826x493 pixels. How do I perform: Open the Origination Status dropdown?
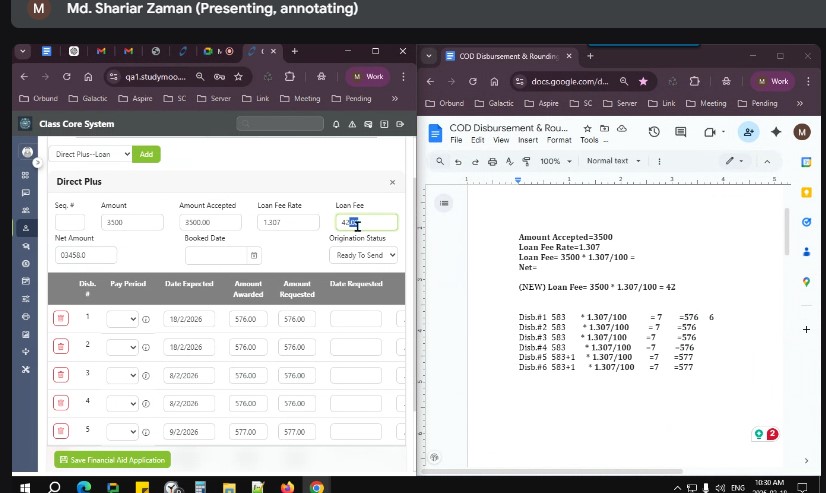(364, 255)
